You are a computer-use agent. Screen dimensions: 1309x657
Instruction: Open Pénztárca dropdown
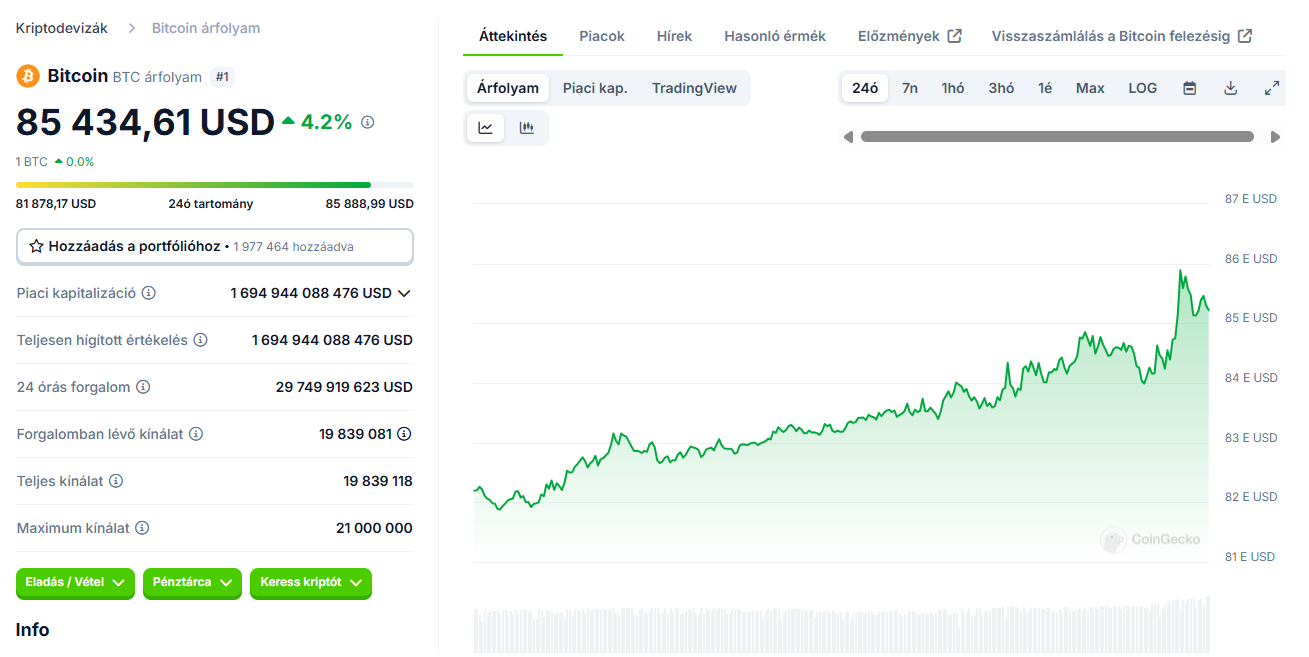point(192,582)
